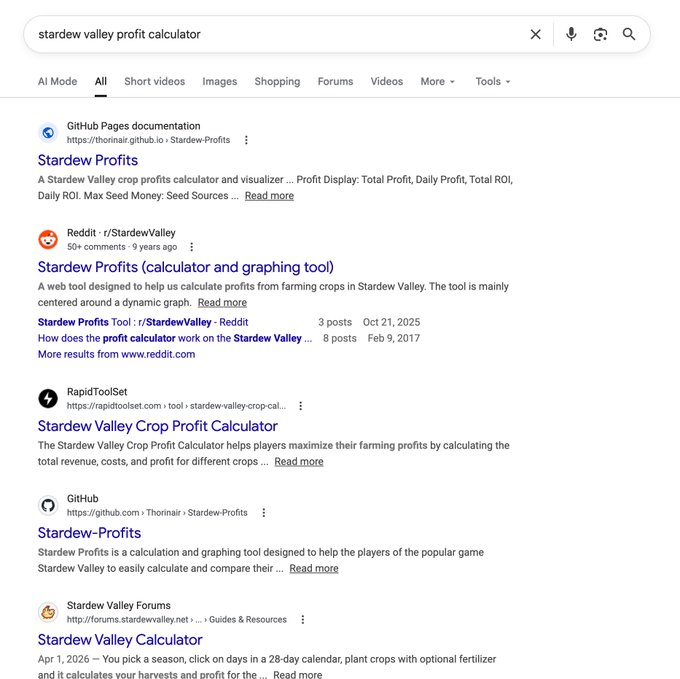Switch to the Short videos tab

tap(154, 82)
